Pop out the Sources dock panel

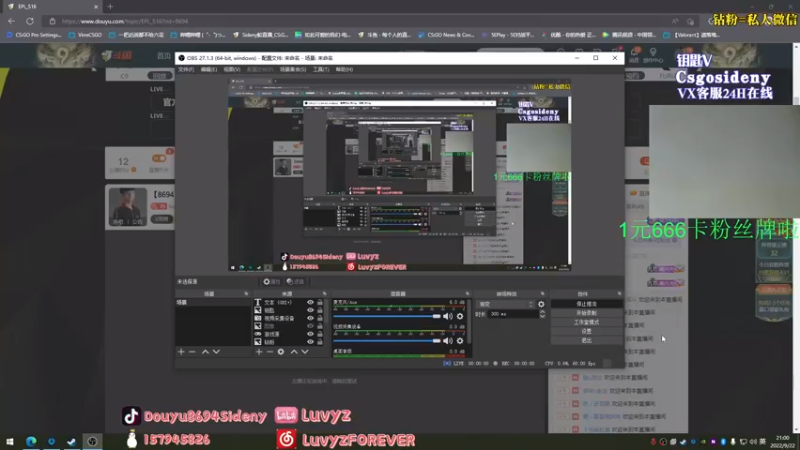coord(324,294)
